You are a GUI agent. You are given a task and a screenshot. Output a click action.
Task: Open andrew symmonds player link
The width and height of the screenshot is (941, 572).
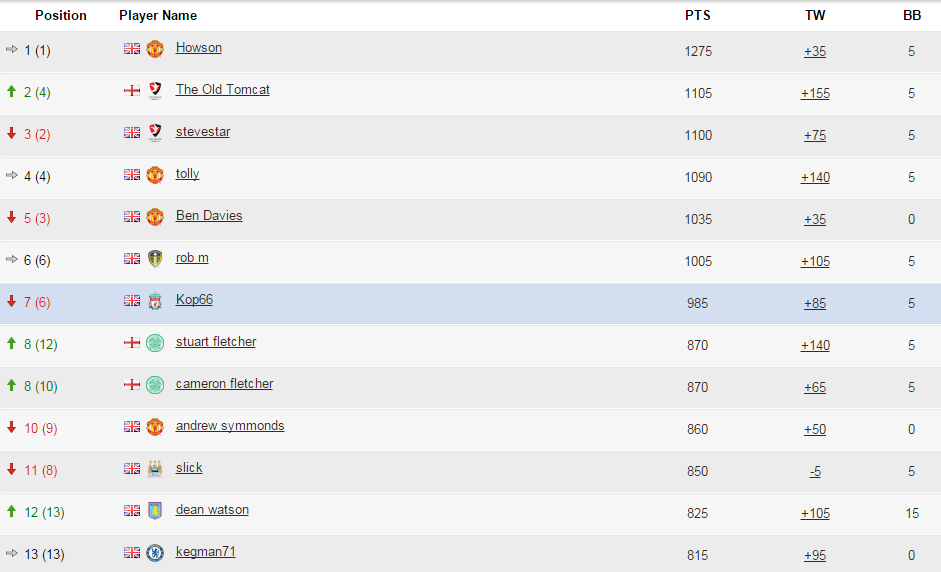(230, 425)
